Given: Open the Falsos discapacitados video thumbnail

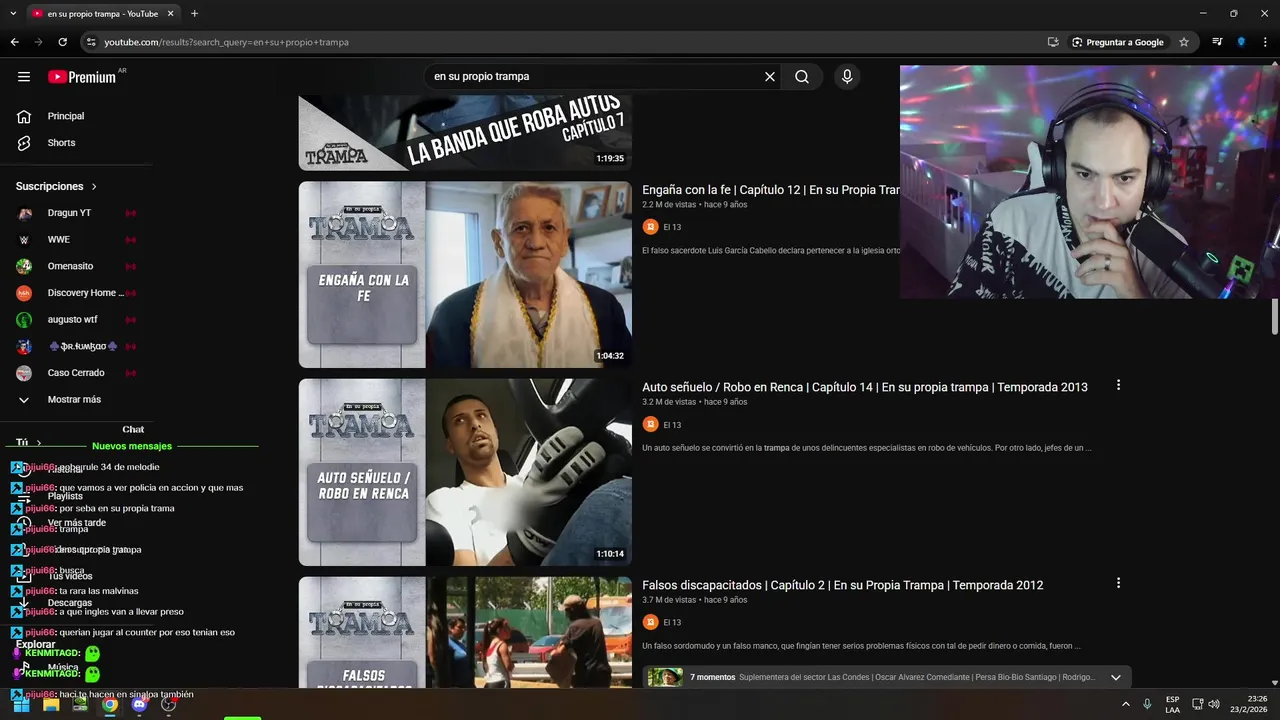Looking at the screenshot, I should pyautogui.click(x=465, y=632).
